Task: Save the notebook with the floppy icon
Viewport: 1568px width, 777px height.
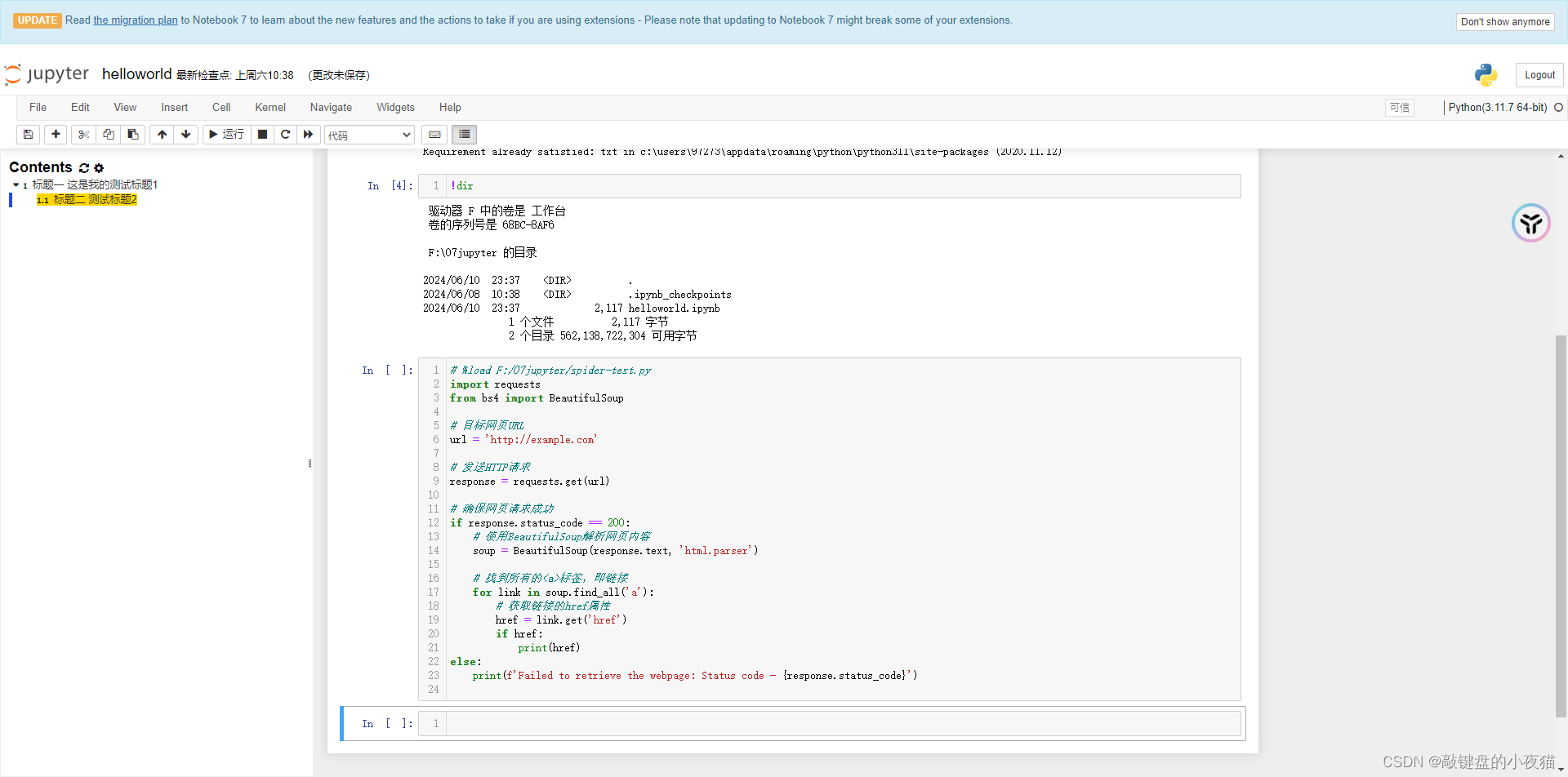Action: (x=28, y=135)
